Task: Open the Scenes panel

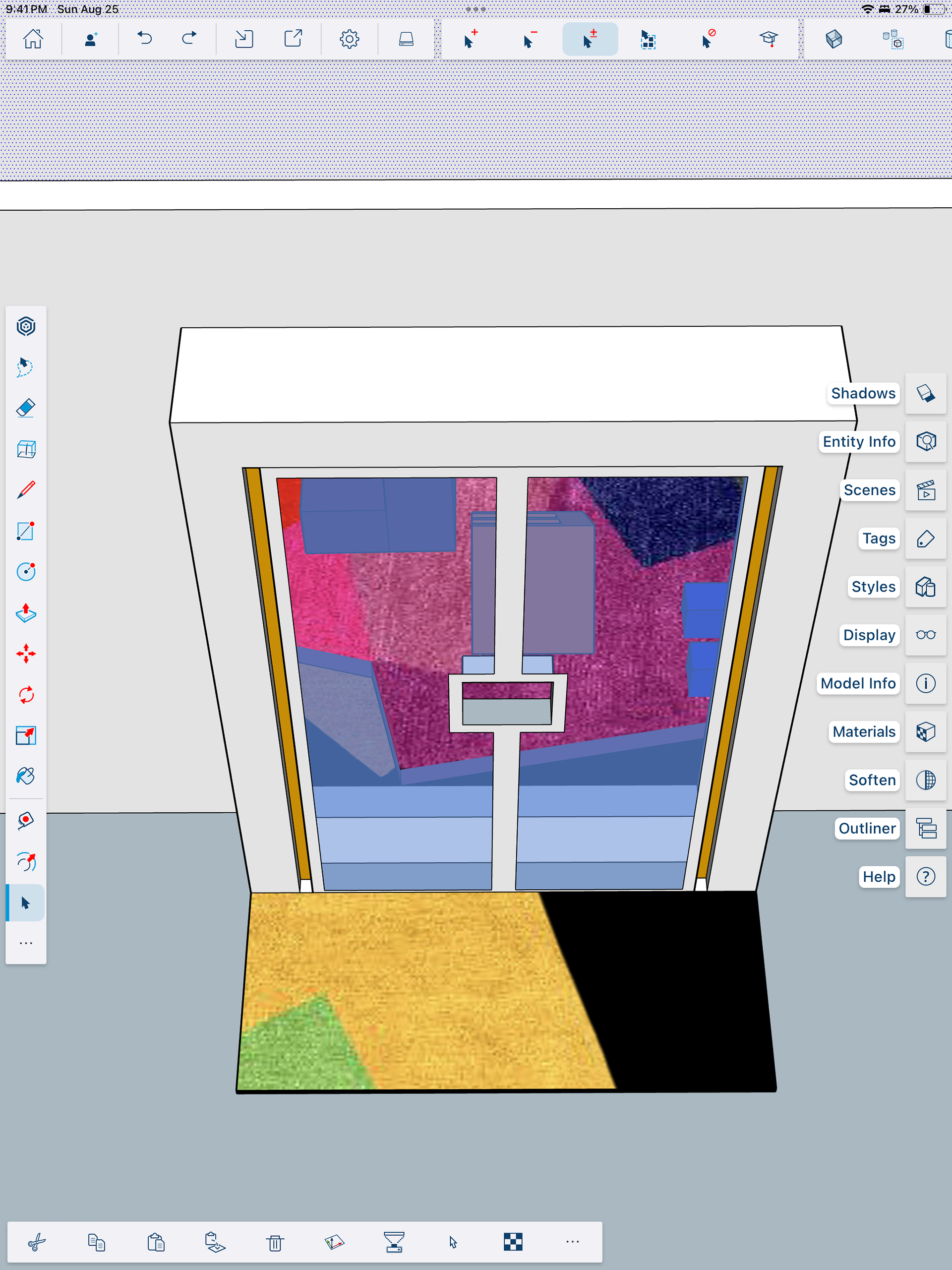Action: pyautogui.click(x=926, y=490)
